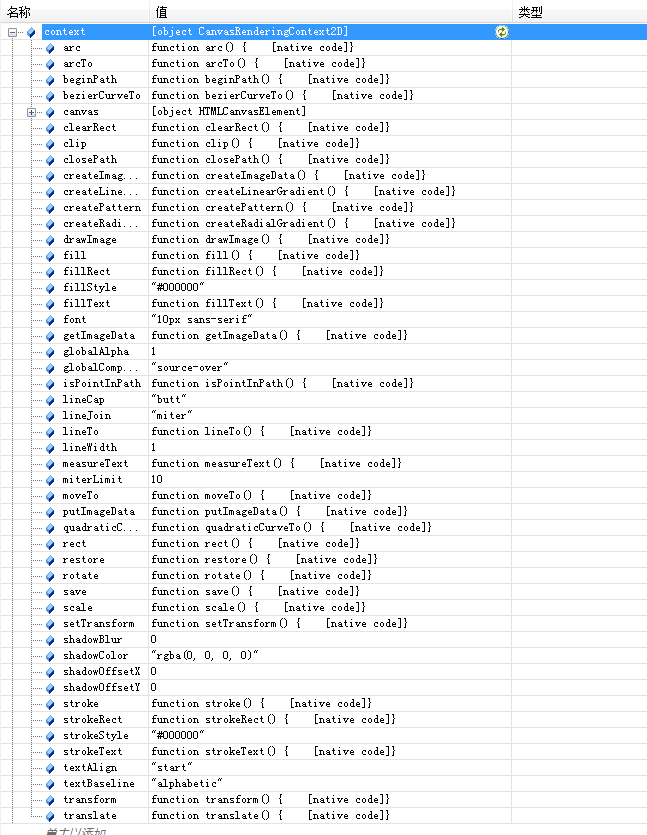The height and width of the screenshot is (835, 647).
Task: Select the strokeText property name
Action: (93, 751)
